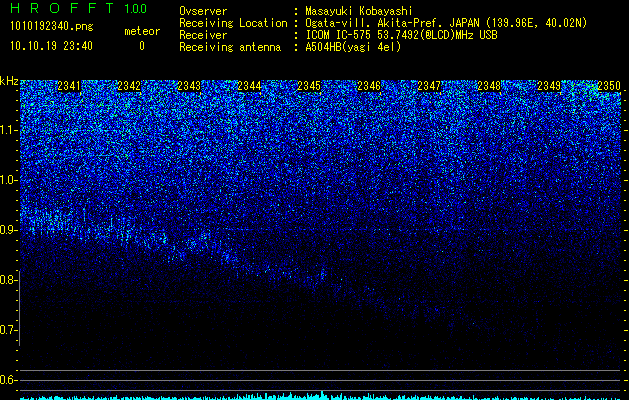
Task: Click the 2343 time marker
Action: coord(189,86)
